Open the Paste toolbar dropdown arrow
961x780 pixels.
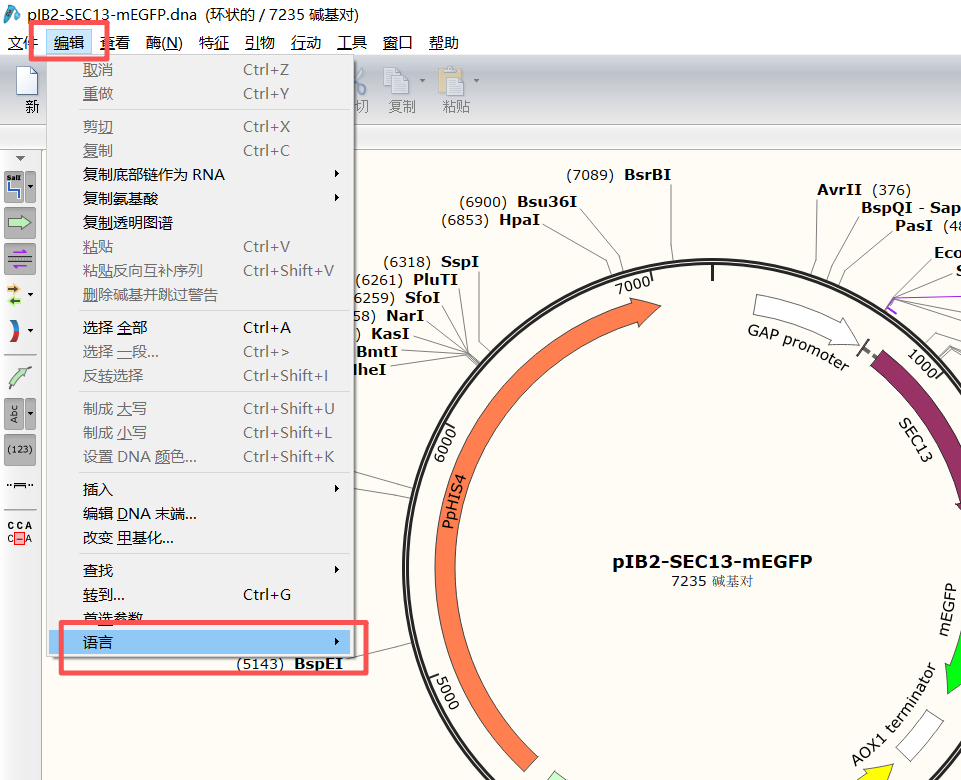(476, 81)
